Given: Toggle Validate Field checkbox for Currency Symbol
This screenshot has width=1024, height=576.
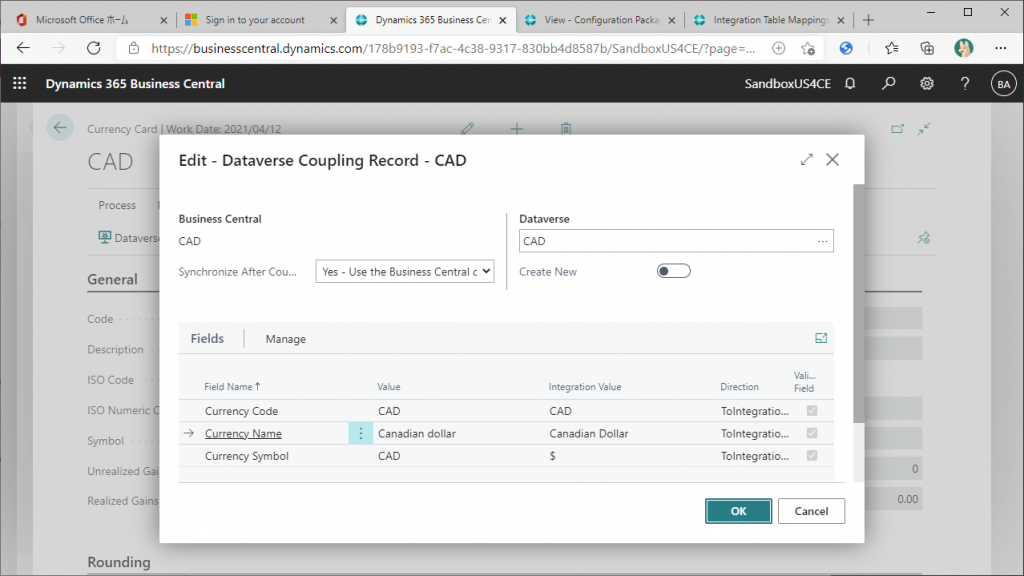Looking at the screenshot, I should pyautogui.click(x=812, y=456).
